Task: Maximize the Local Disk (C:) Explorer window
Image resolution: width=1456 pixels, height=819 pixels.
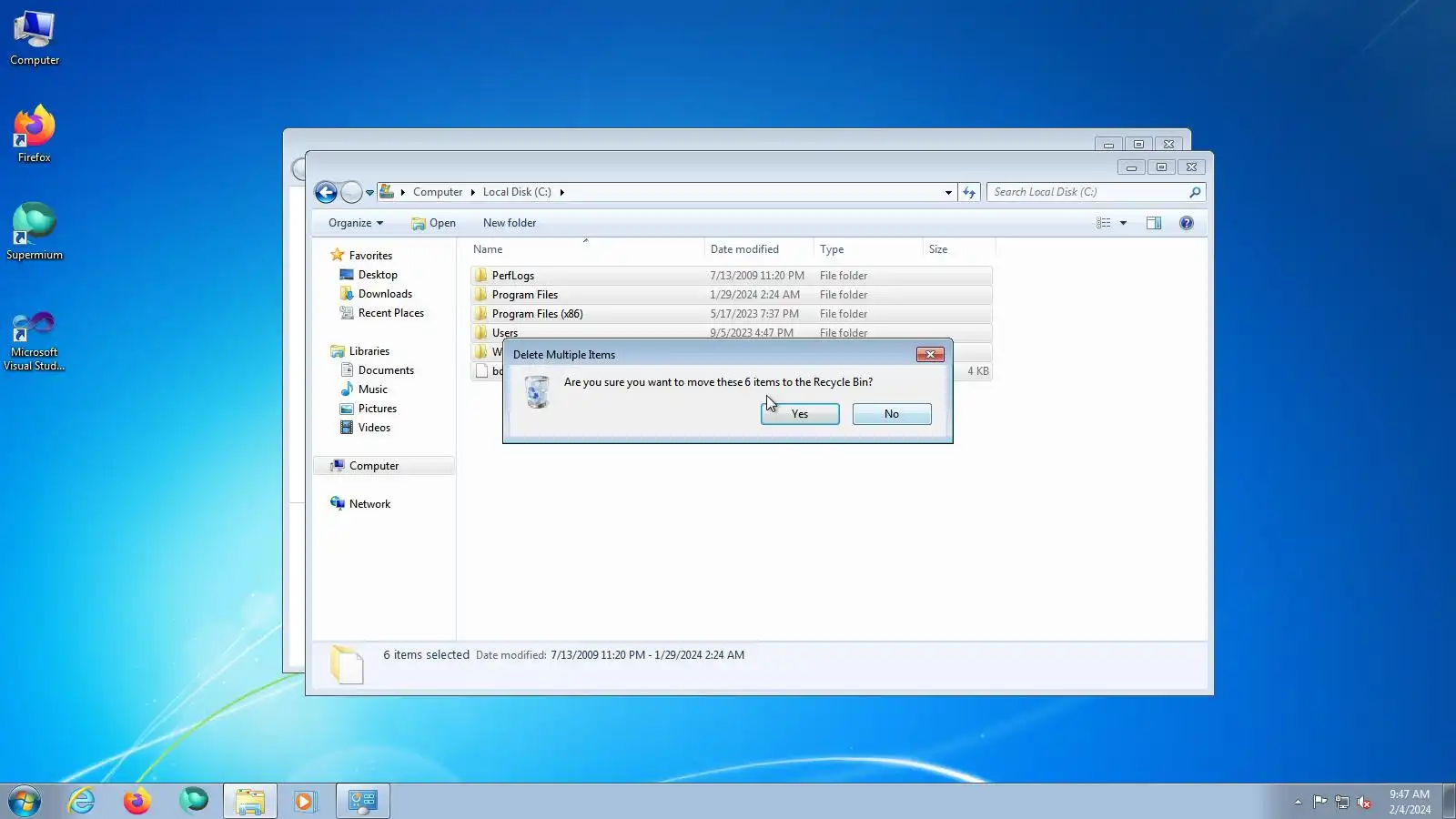Action: click(1161, 167)
